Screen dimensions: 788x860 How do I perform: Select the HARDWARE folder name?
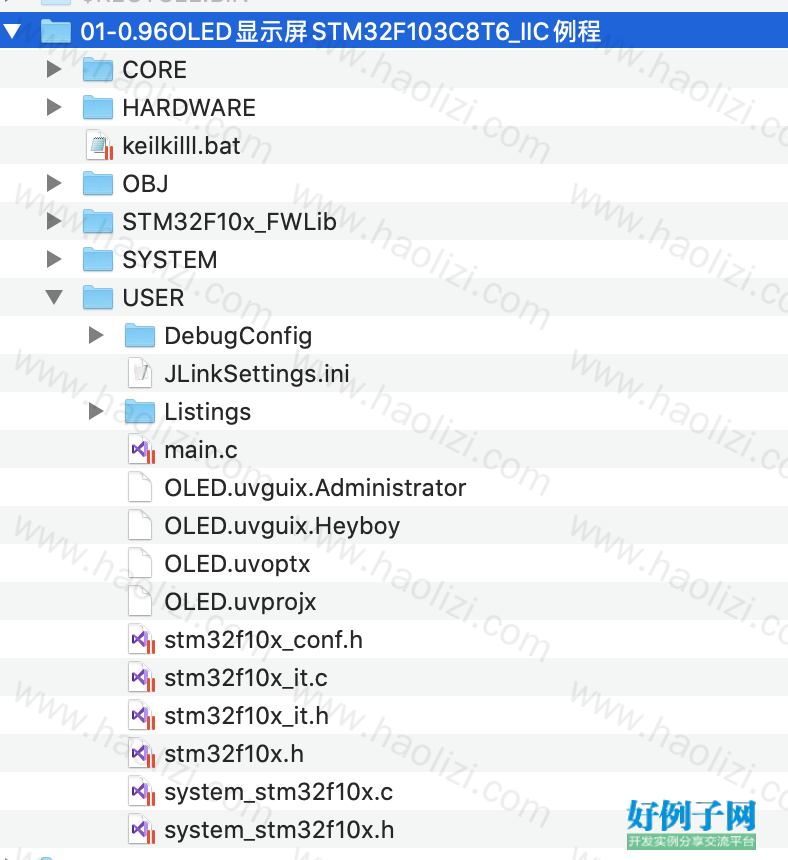189,108
